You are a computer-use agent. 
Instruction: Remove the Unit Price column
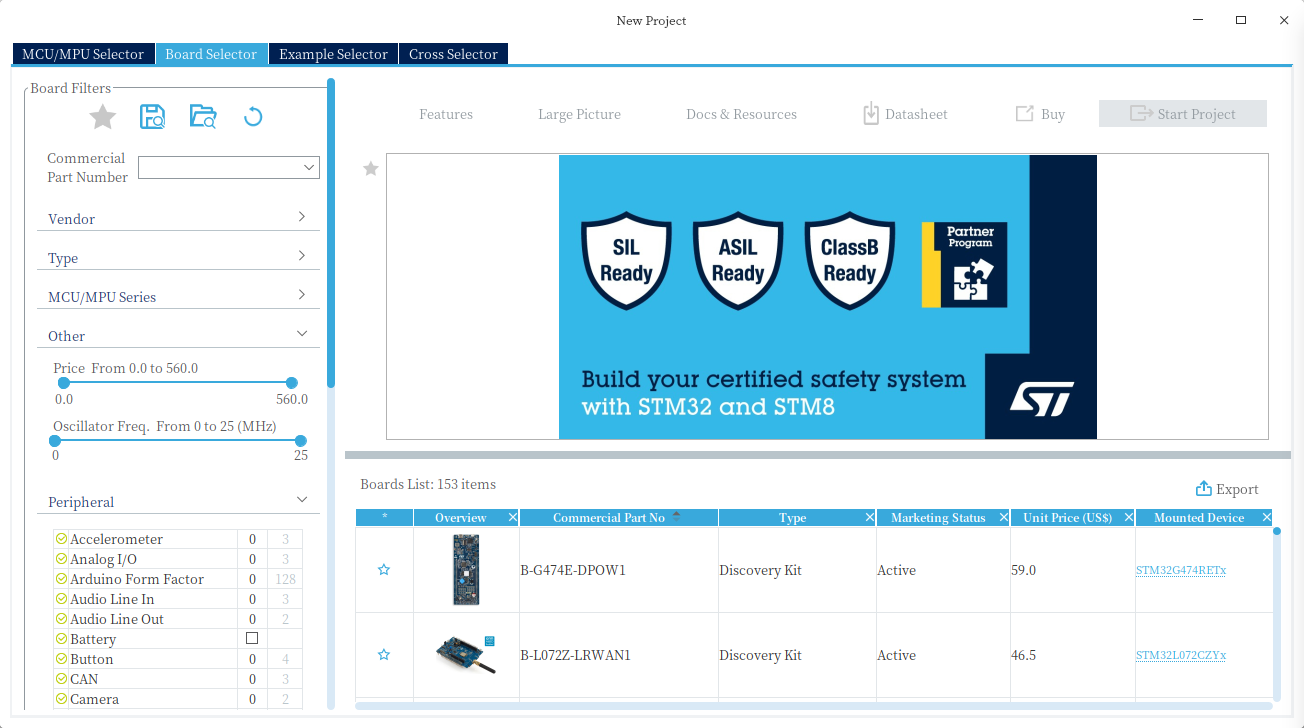pos(1129,517)
